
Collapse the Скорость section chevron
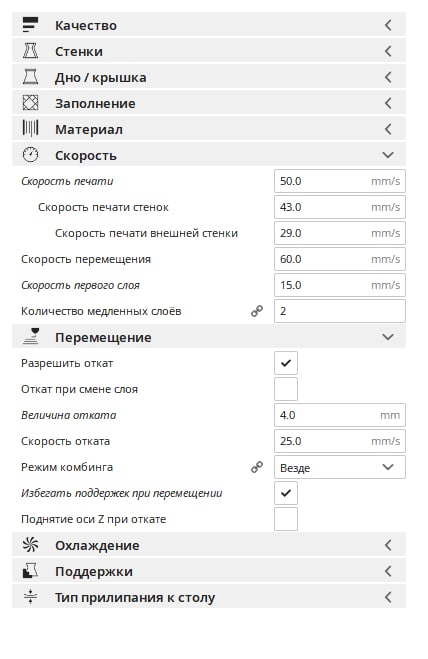(388, 155)
